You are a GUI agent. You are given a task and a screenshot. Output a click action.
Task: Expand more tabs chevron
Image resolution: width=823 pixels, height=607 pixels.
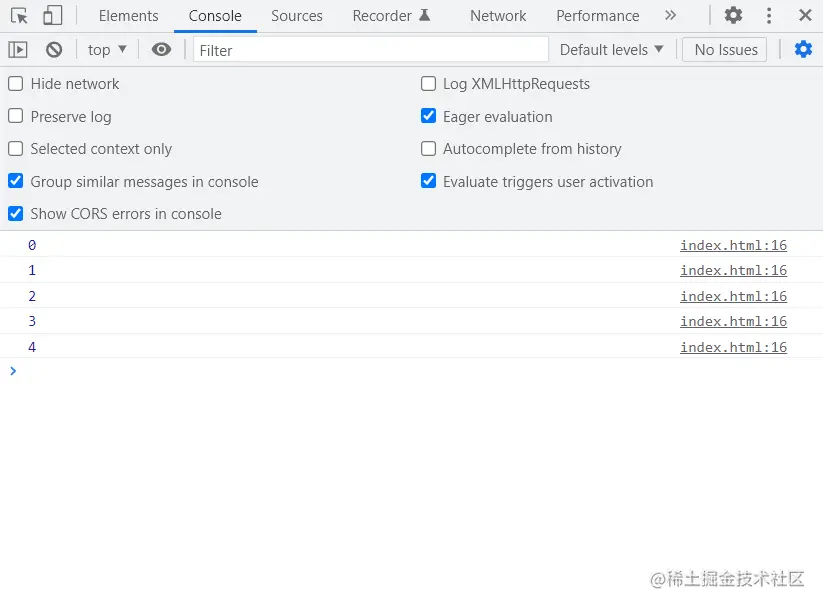(670, 15)
